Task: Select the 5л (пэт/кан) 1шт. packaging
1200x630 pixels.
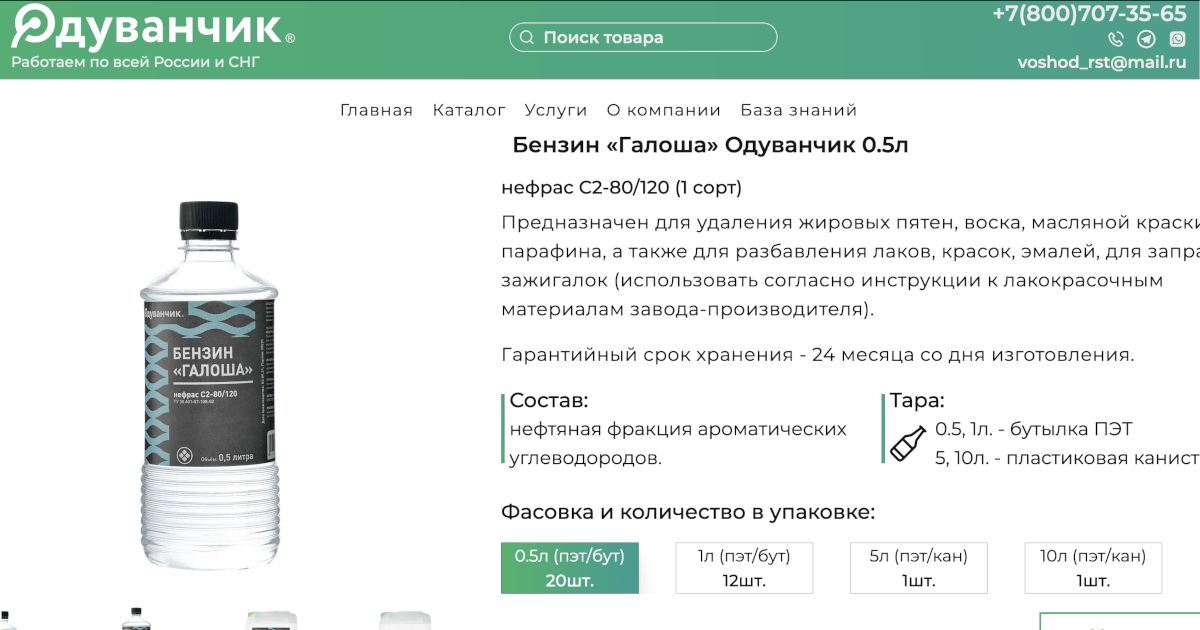Action: [x=918, y=568]
